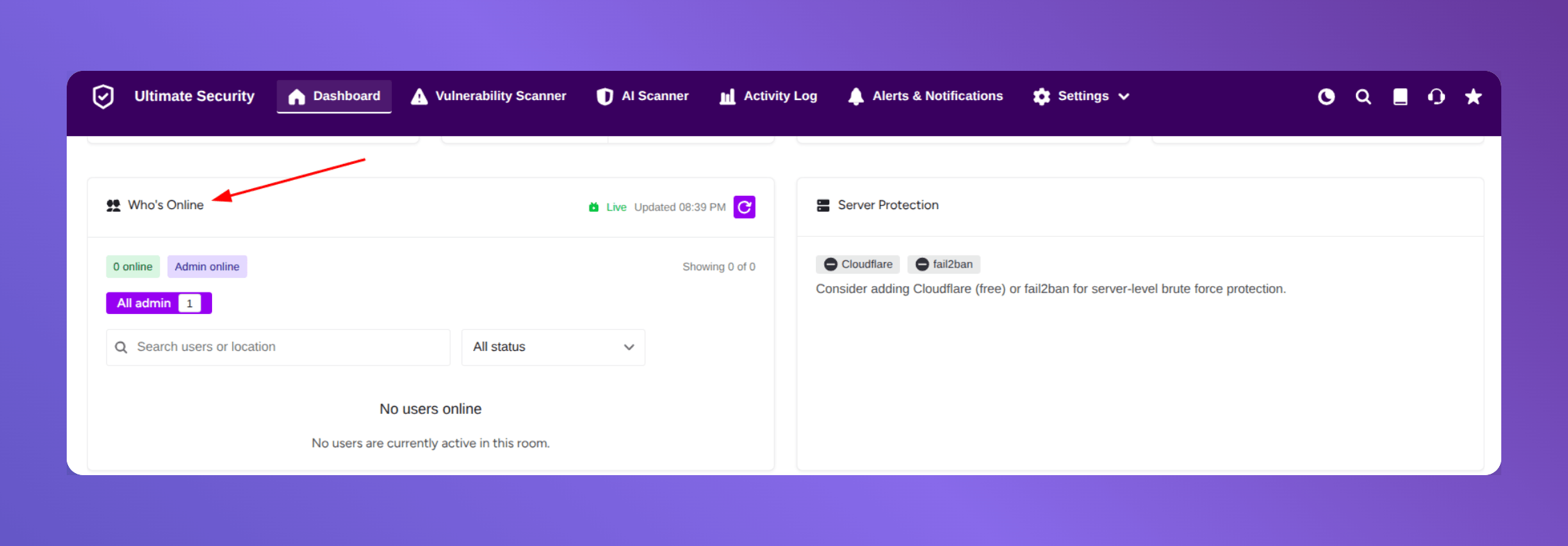Expand the Settings menu
The height and width of the screenshot is (546, 1568).
click(x=1081, y=96)
